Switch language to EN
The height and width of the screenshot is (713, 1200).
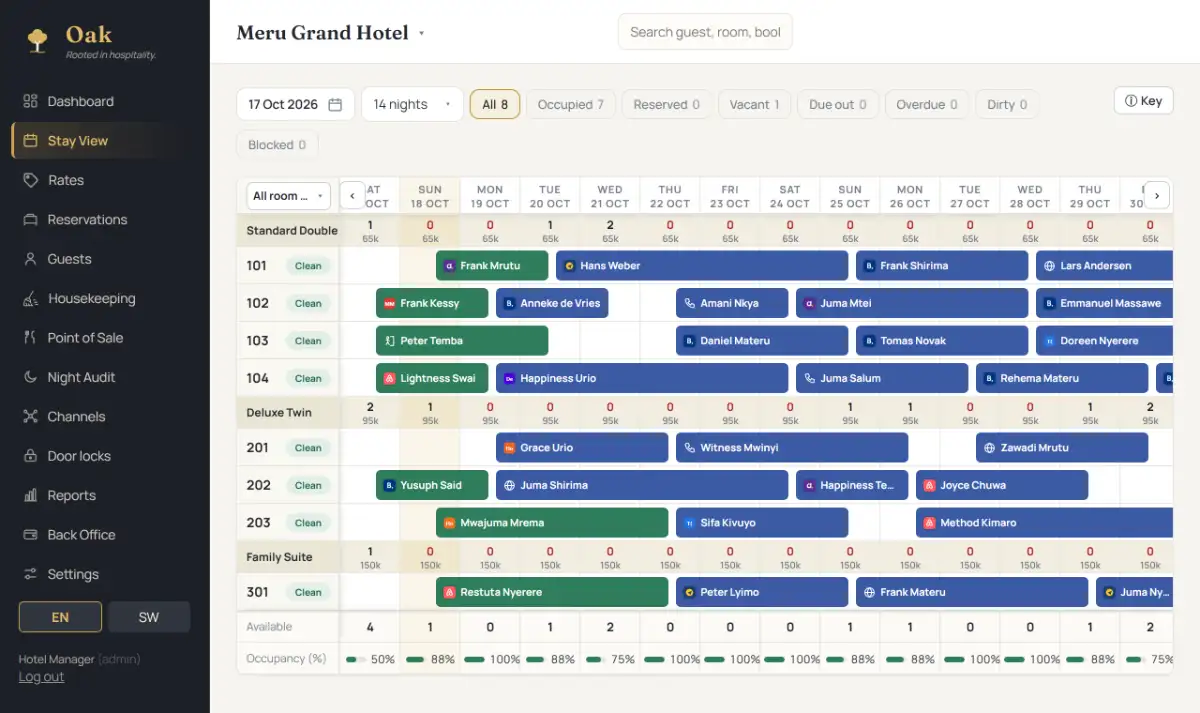pyautogui.click(x=60, y=617)
